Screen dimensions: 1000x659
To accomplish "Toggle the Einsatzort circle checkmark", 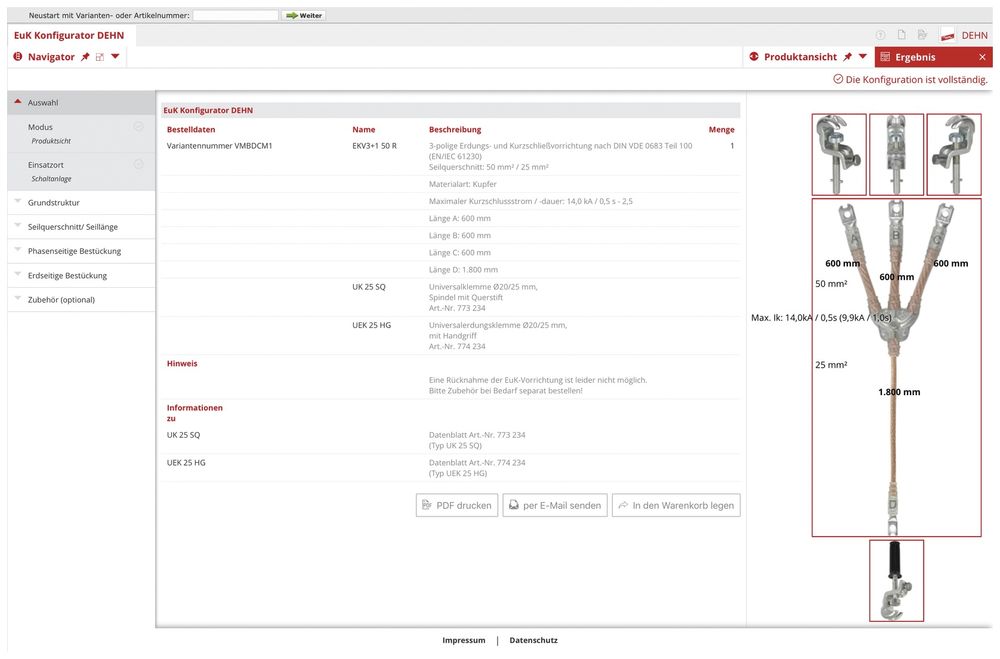I will coord(139,164).
